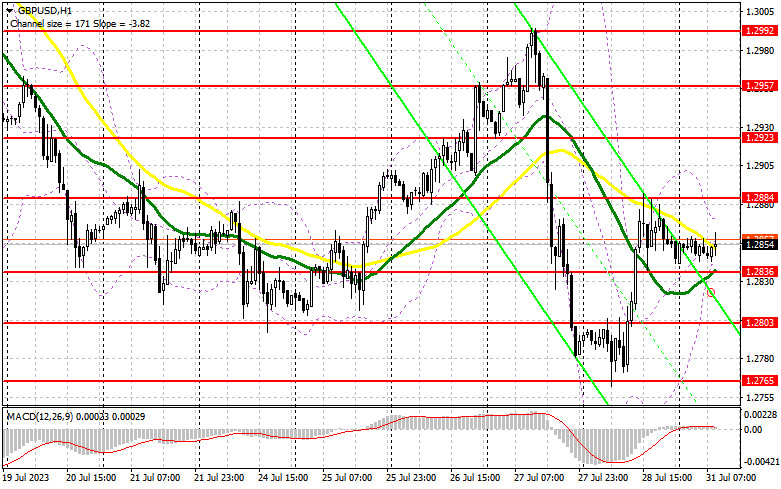Click the small red circle marker near 1.2830
781x489 pixels.
[x=711, y=292]
